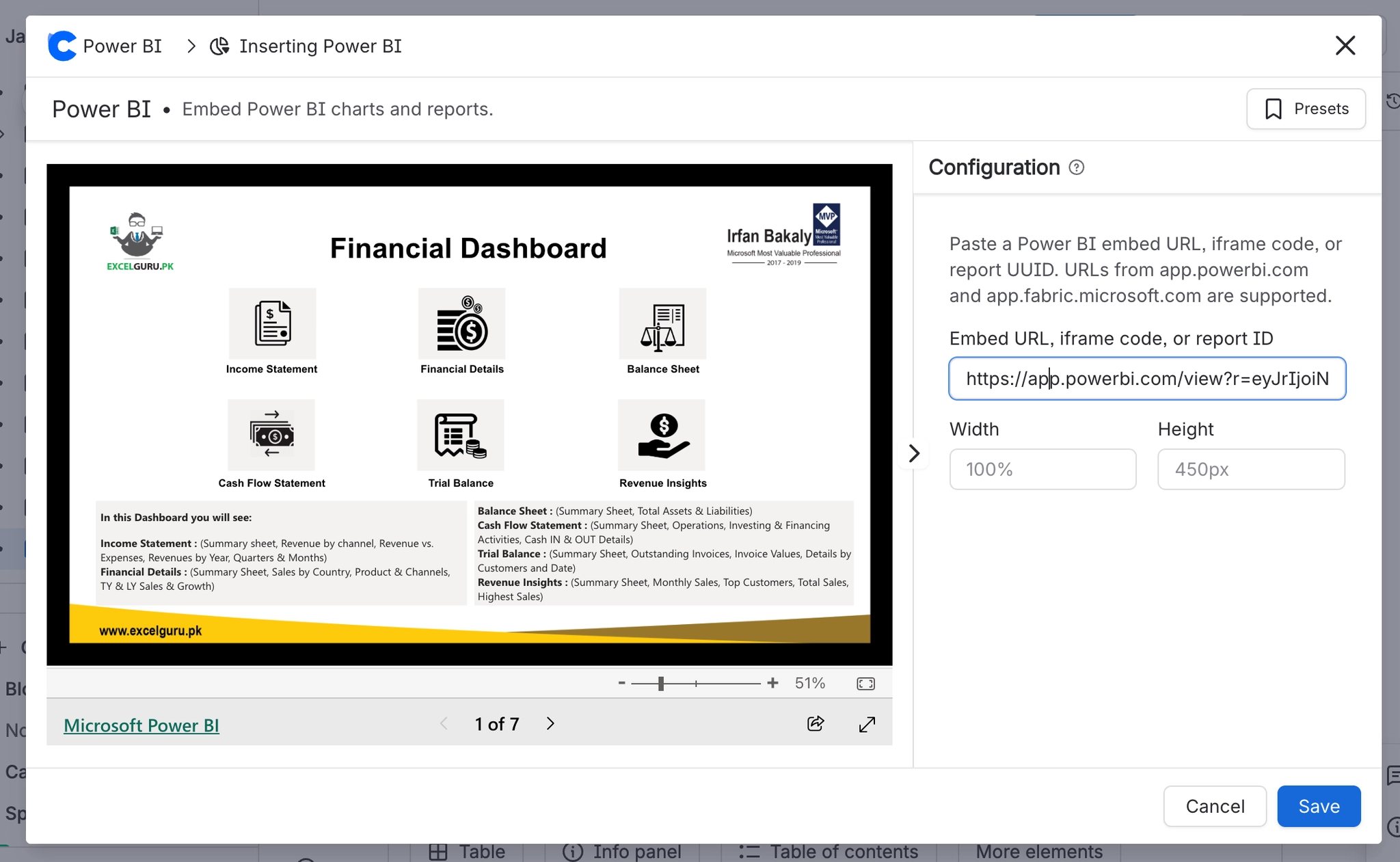The height and width of the screenshot is (862, 1400).
Task: Click the Irfan Bakaly name text
Action: point(769,237)
